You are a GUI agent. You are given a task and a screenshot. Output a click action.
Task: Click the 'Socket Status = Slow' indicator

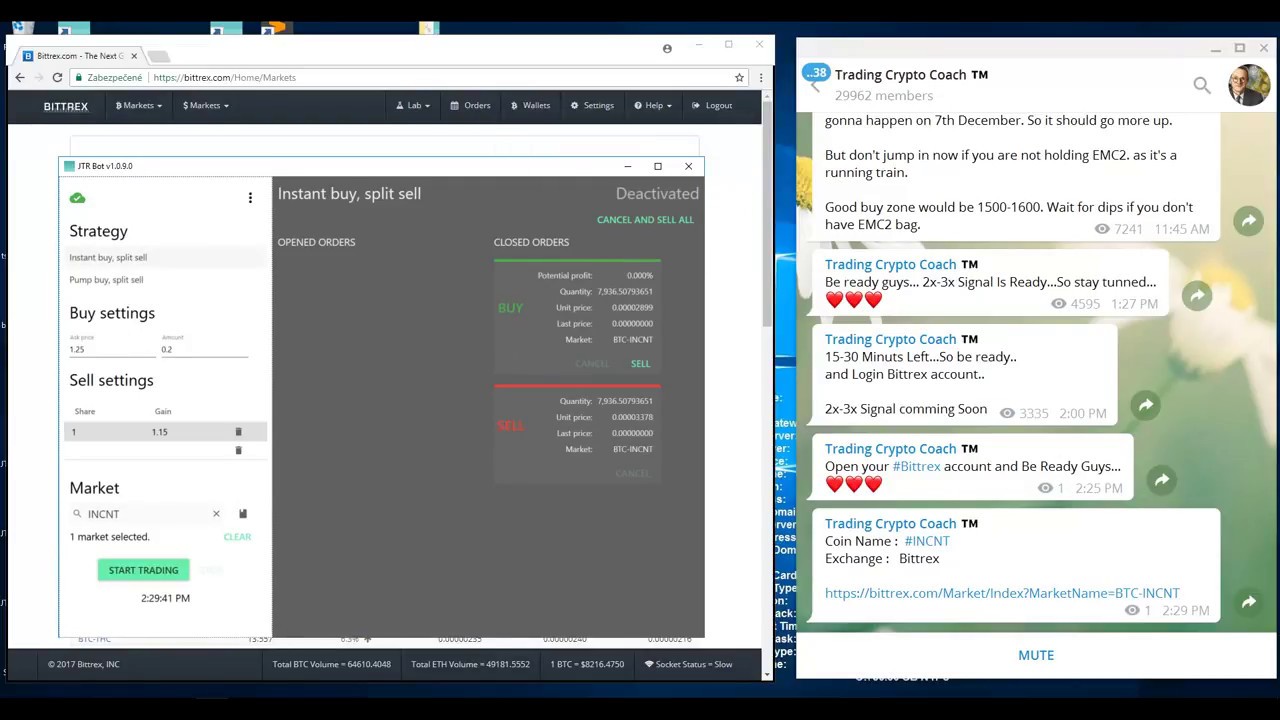pos(688,664)
